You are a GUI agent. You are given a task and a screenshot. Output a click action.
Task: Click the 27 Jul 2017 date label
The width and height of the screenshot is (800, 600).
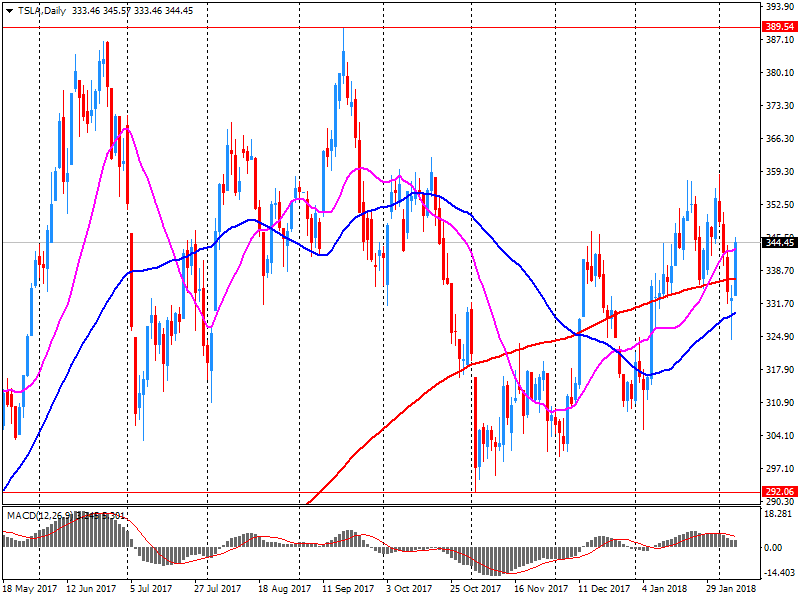click(217, 589)
